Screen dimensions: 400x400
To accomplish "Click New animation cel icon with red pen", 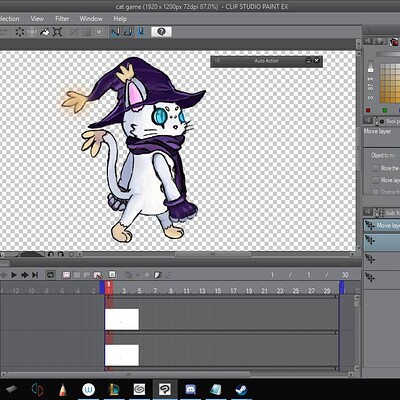I will (98, 275).
